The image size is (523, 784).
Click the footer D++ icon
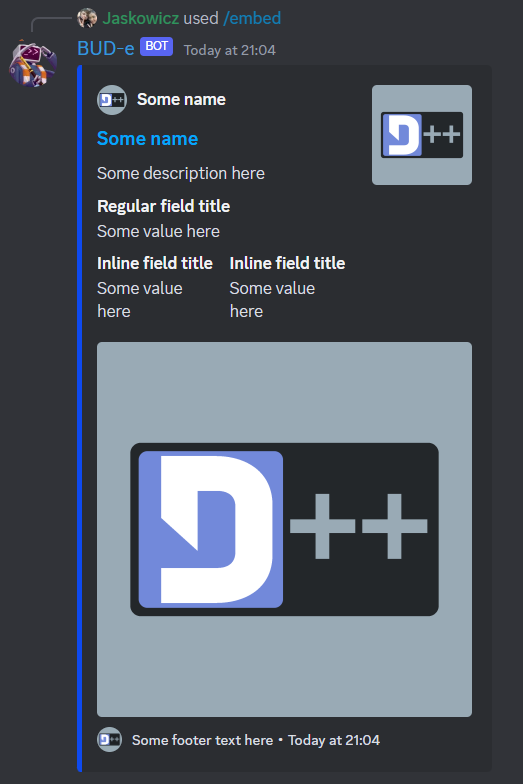click(x=110, y=740)
